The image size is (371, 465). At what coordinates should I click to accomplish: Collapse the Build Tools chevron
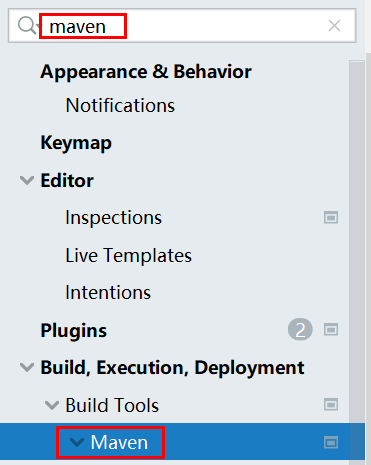click(52, 405)
